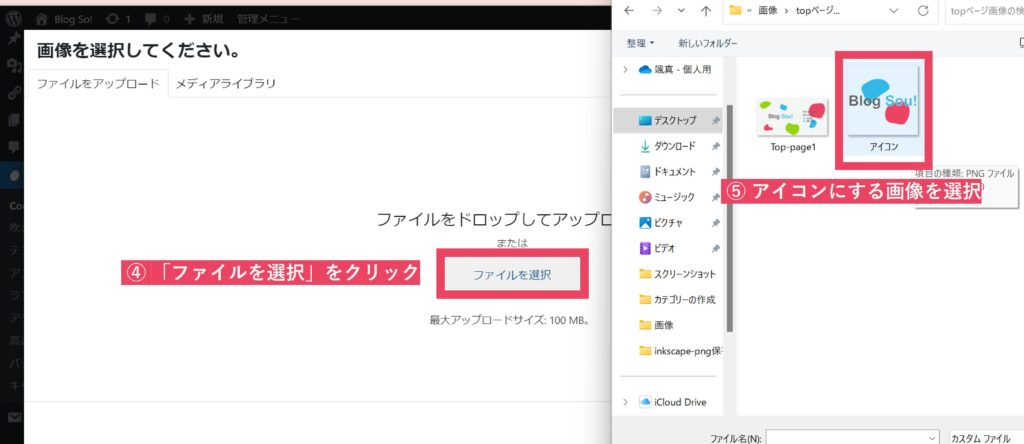Click the up arrow in file dialog
Screen dimensions: 1024x444
pos(705,12)
